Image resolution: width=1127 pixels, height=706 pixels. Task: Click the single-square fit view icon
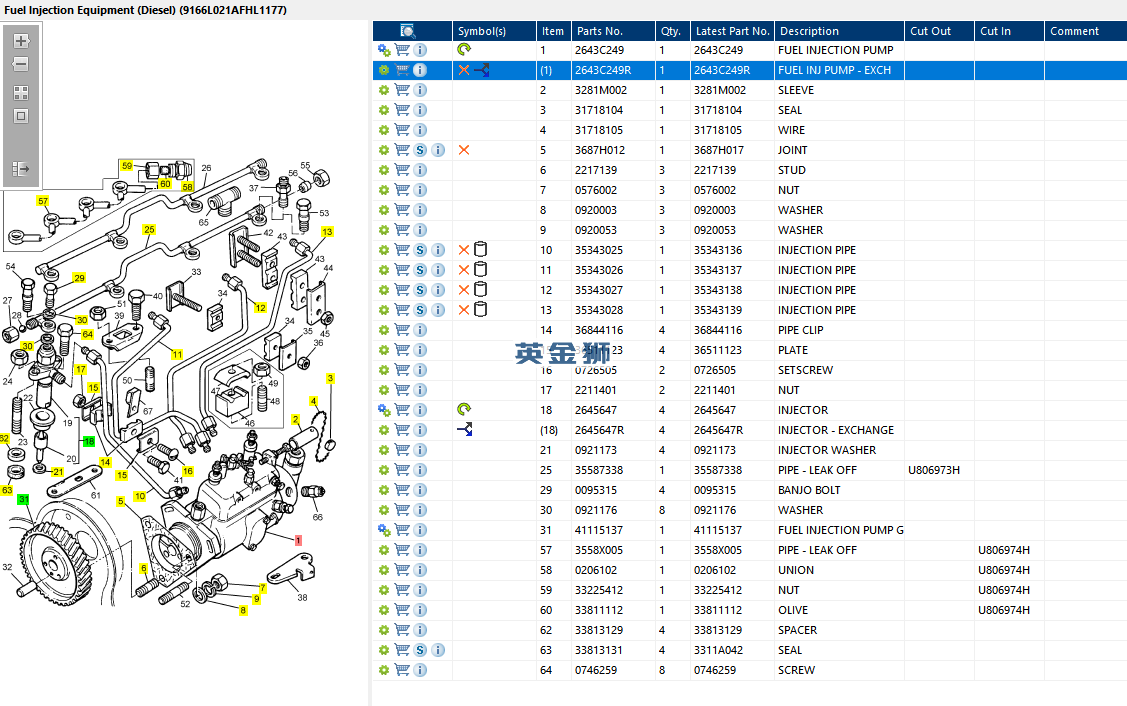(20, 116)
